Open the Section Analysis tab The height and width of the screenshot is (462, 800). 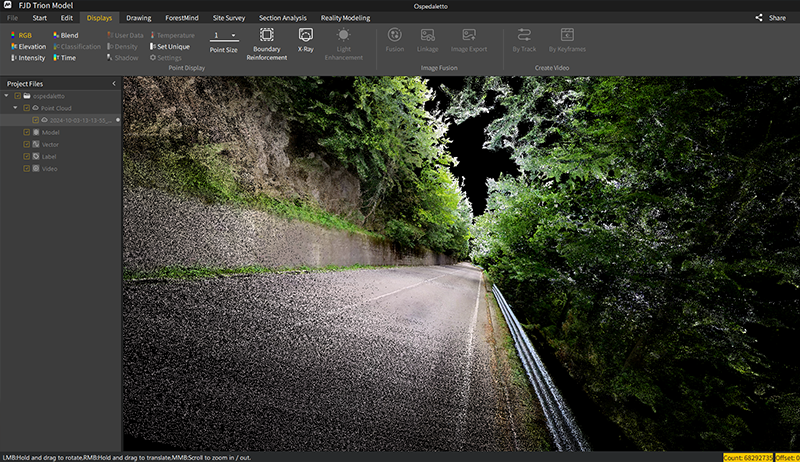284,18
